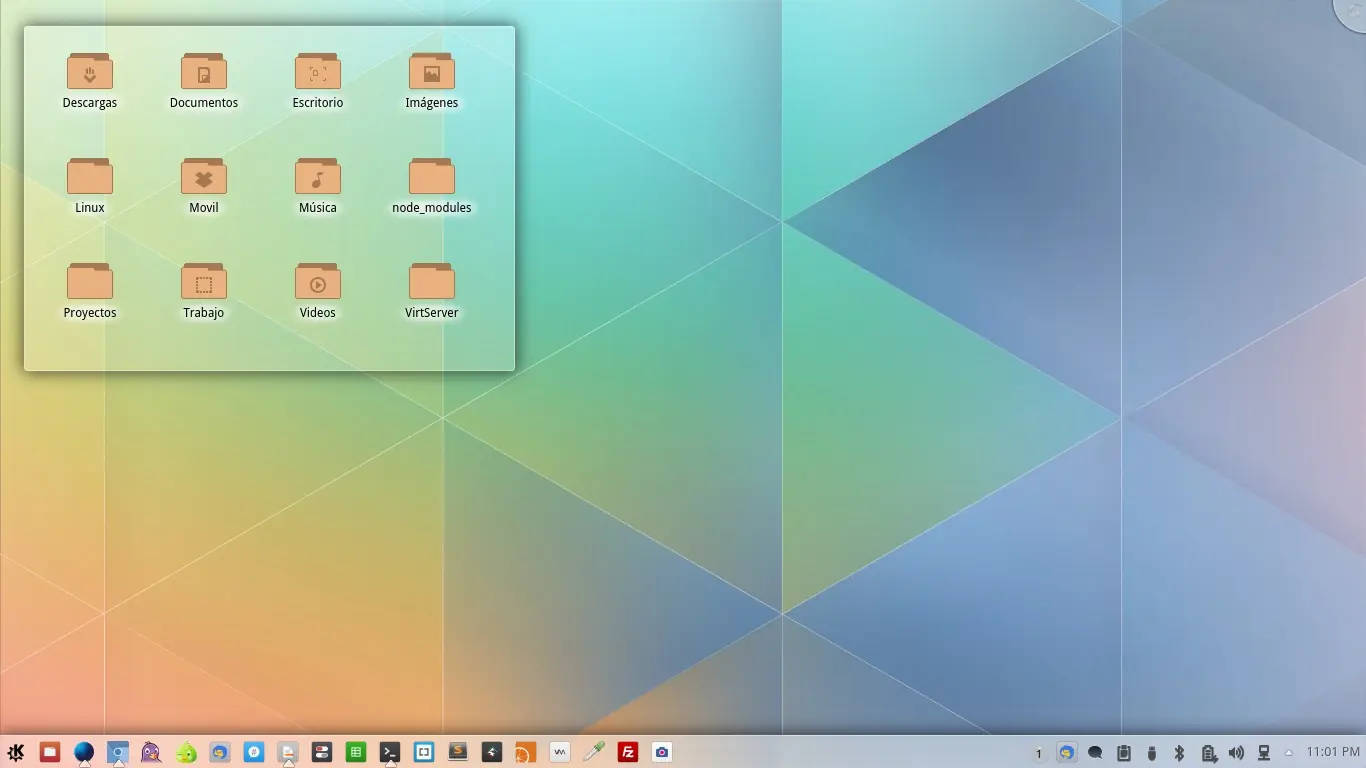This screenshot has height=768, width=1366.
Task: Expand the hidden system tray icons
Action: 1288,752
